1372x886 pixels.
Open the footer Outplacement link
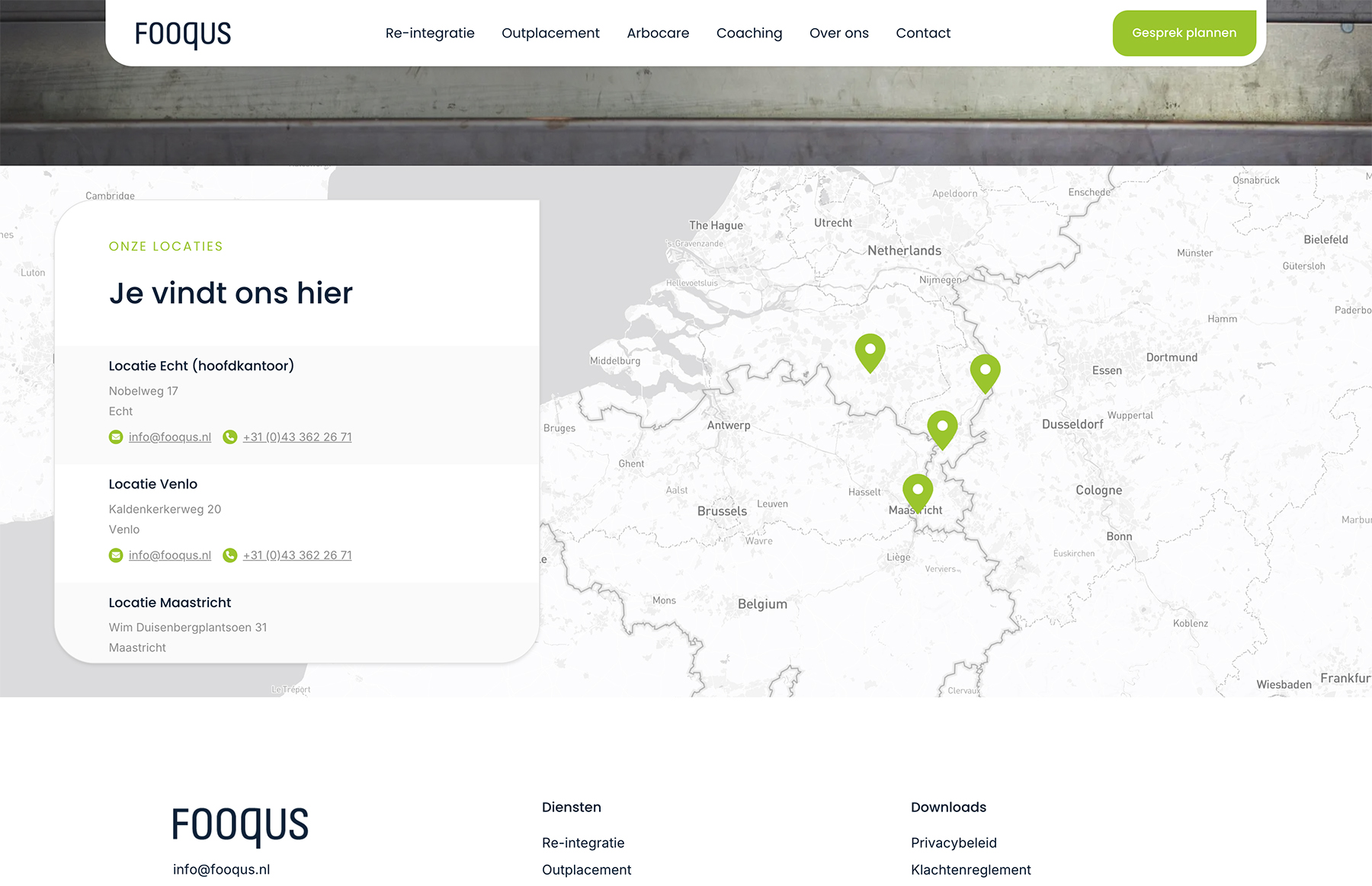coord(587,869)
